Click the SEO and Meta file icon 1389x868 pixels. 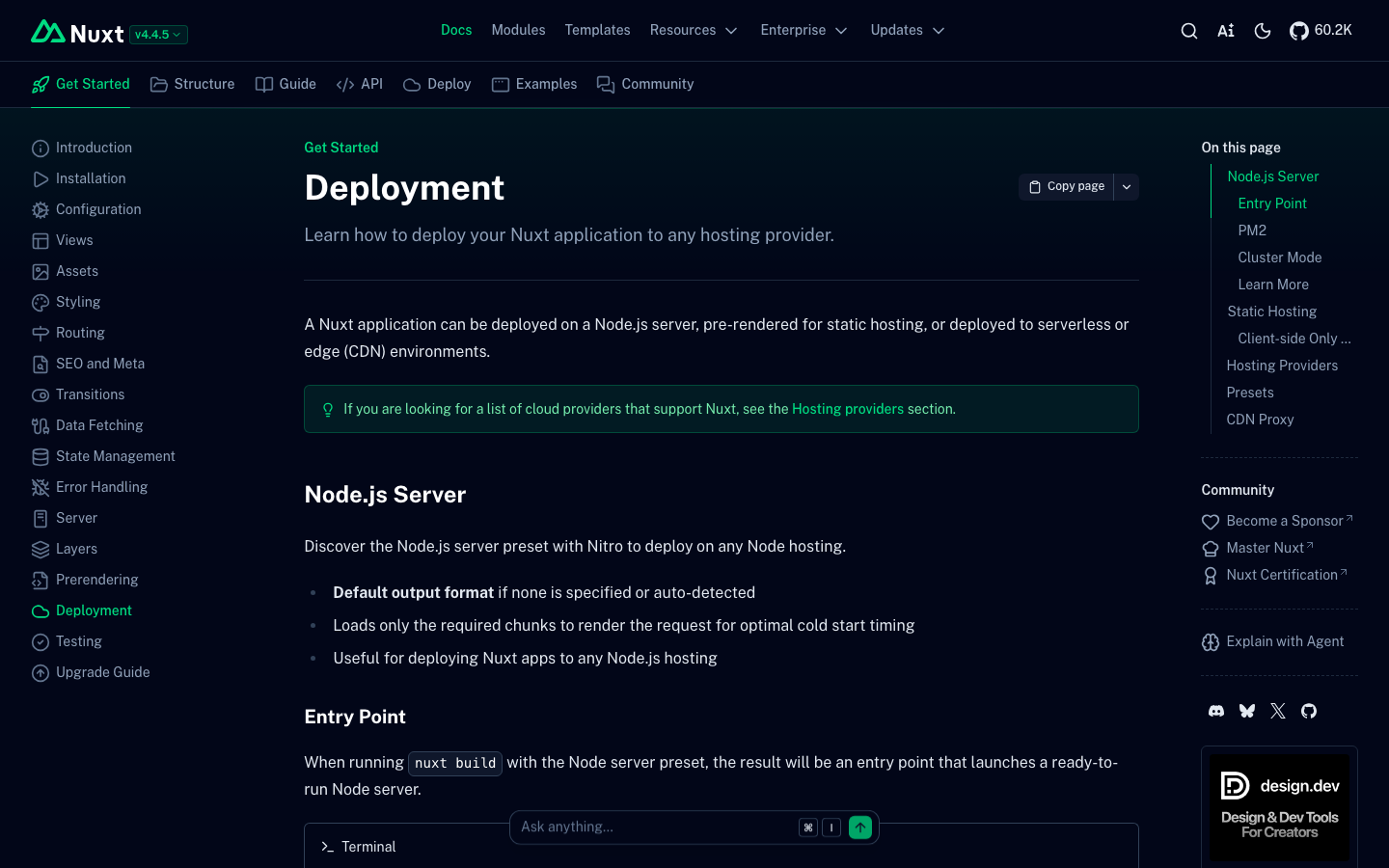click(x=41, y=365)
